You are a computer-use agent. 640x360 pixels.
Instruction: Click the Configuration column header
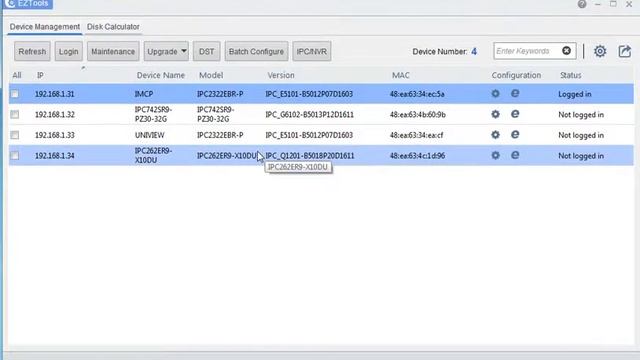[x=516, y=76]
